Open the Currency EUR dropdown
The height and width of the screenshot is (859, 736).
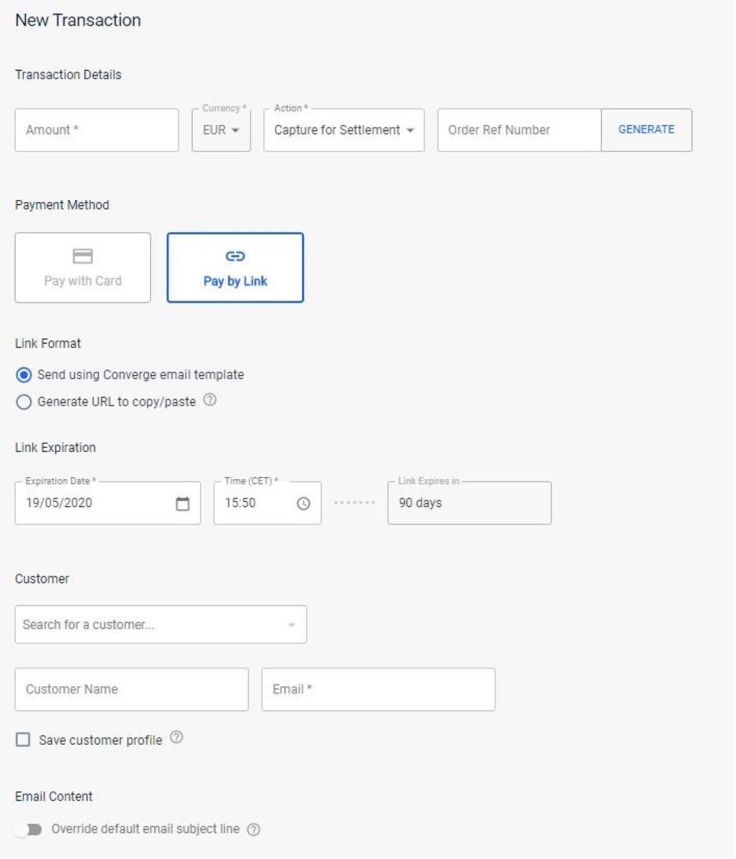pos(221,130)
